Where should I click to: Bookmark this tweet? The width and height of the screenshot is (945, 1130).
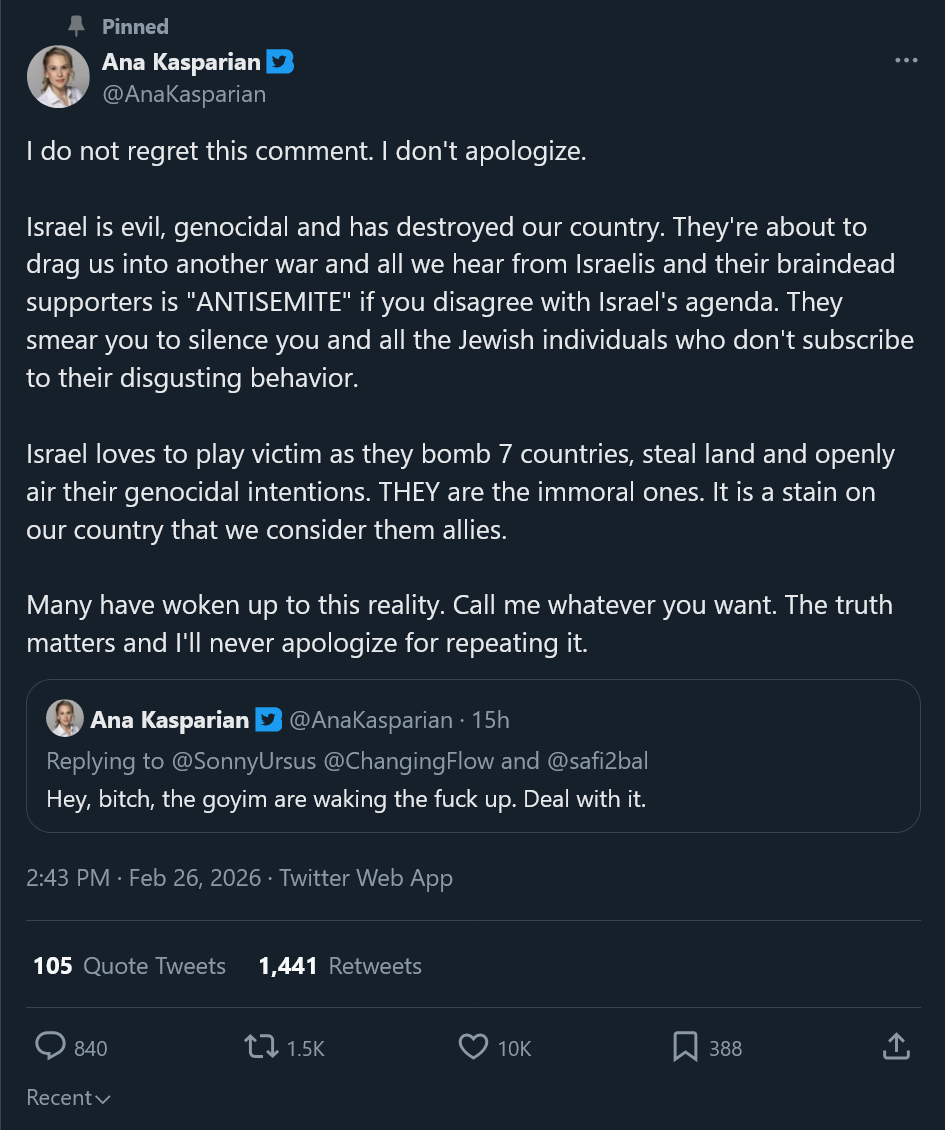point(685,1046)
